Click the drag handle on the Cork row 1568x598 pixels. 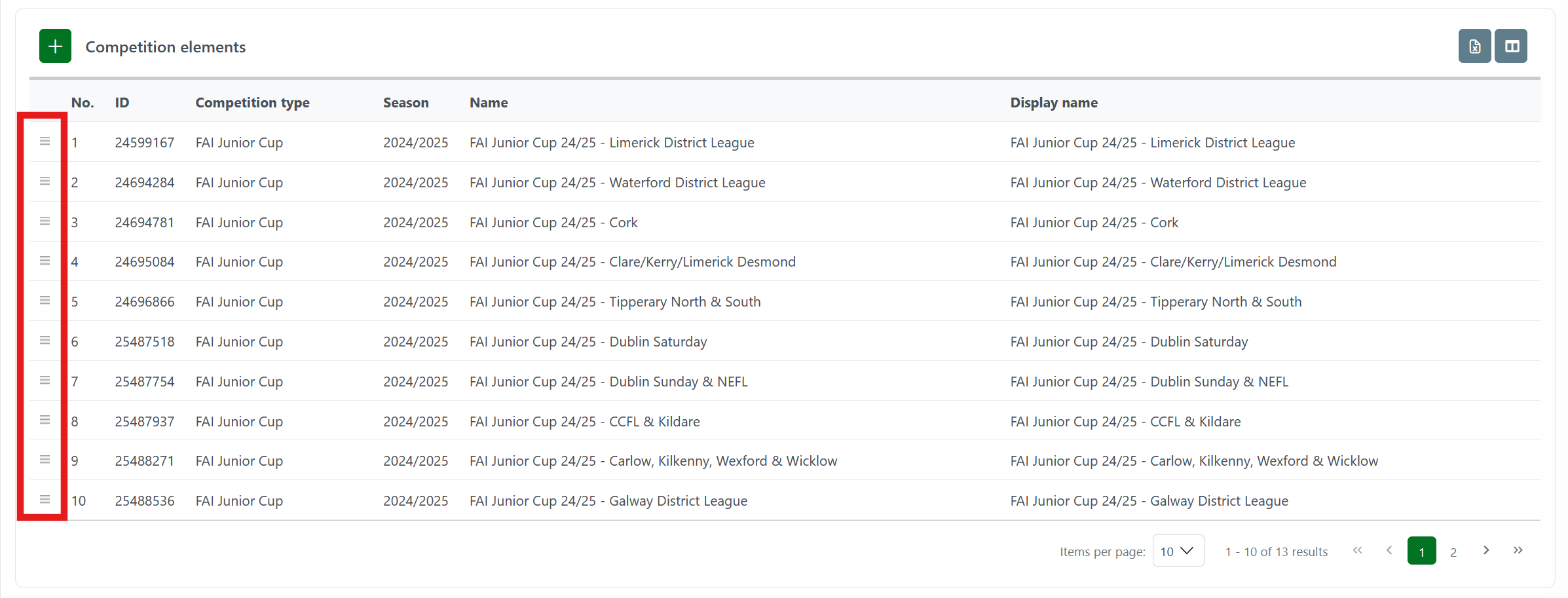[x=45, y=221]
